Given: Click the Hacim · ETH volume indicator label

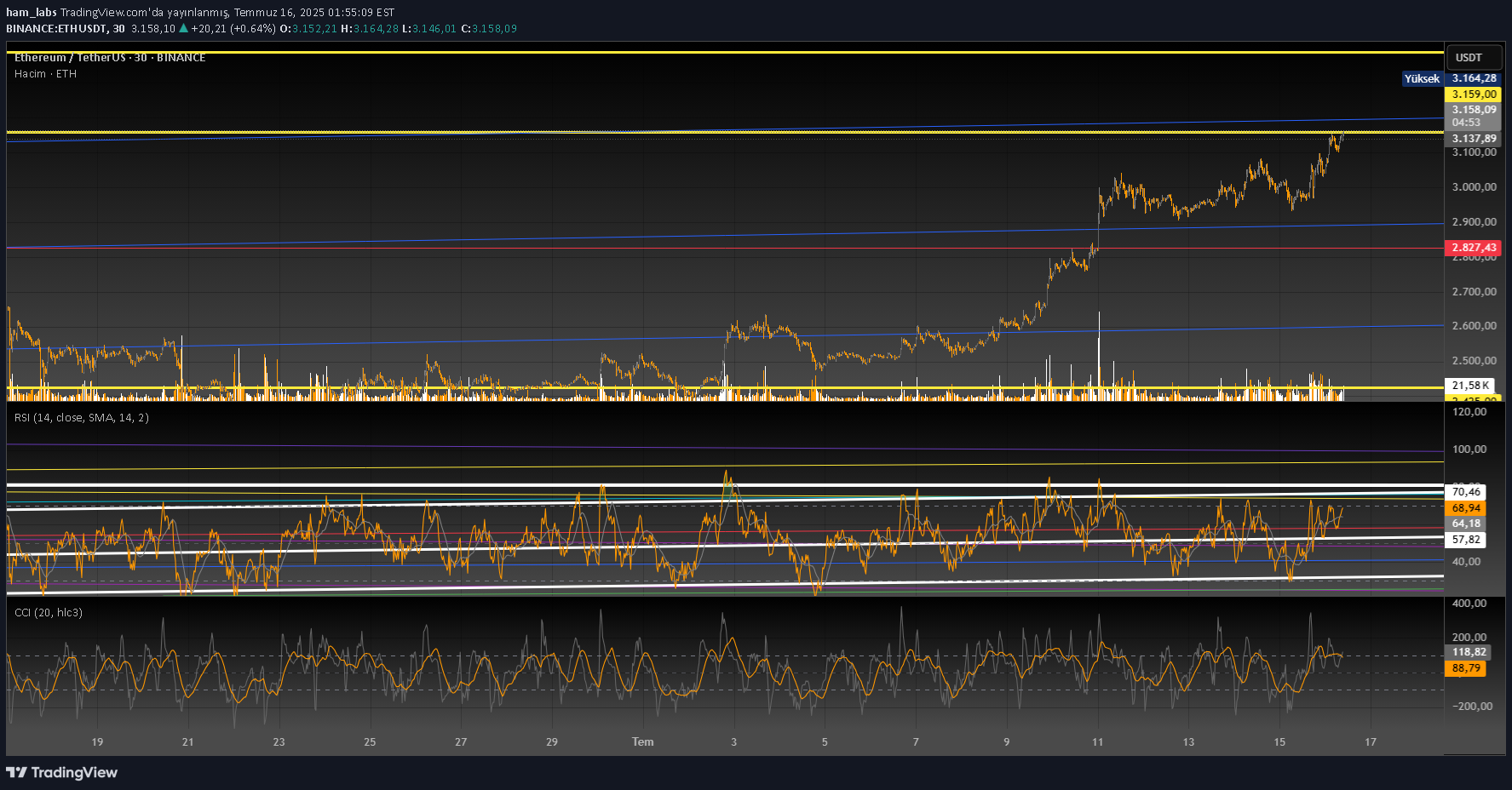Looking at the screenshot, I should pyautogui.click(x=45, y=74).
